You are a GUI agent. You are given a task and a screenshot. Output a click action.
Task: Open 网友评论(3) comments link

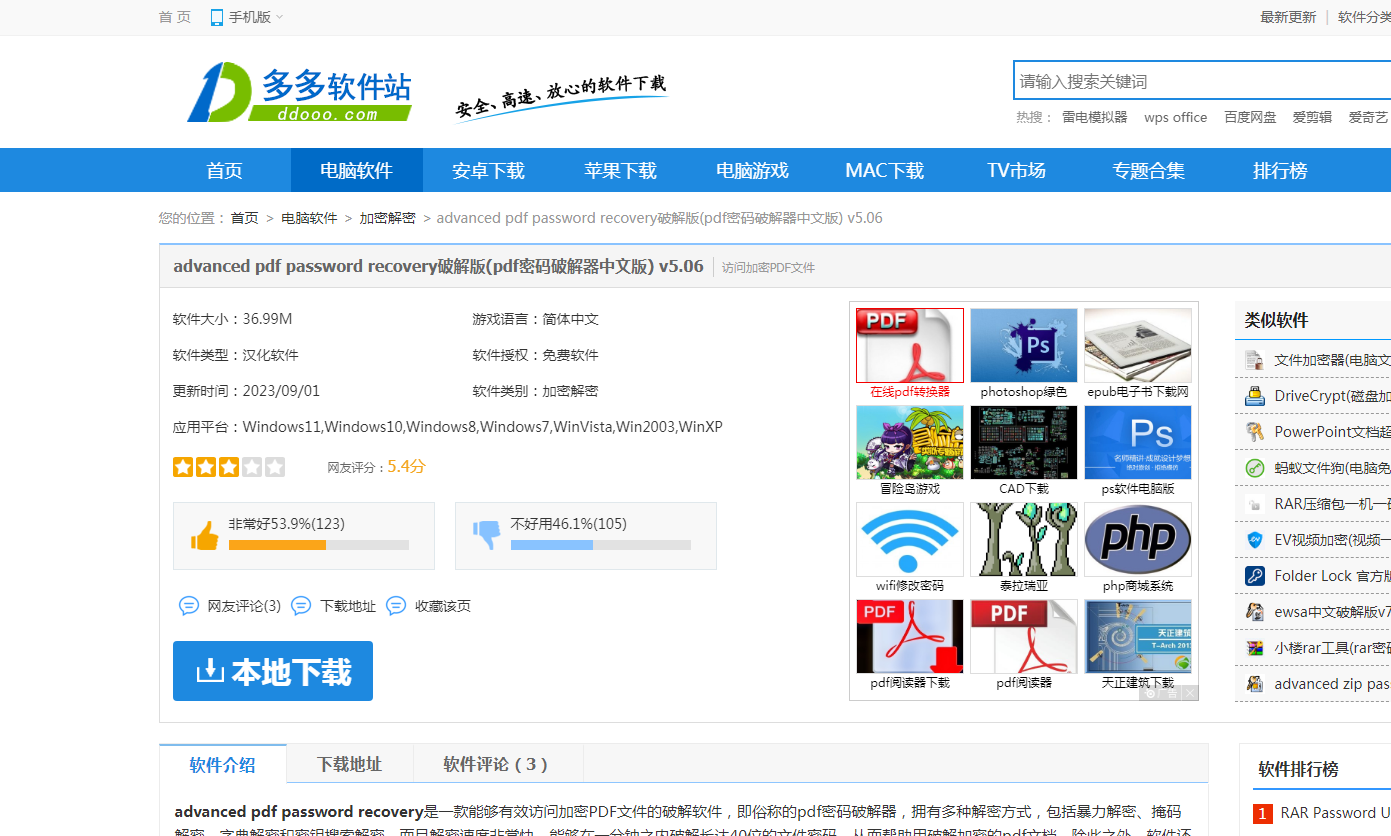click(230, 606)
